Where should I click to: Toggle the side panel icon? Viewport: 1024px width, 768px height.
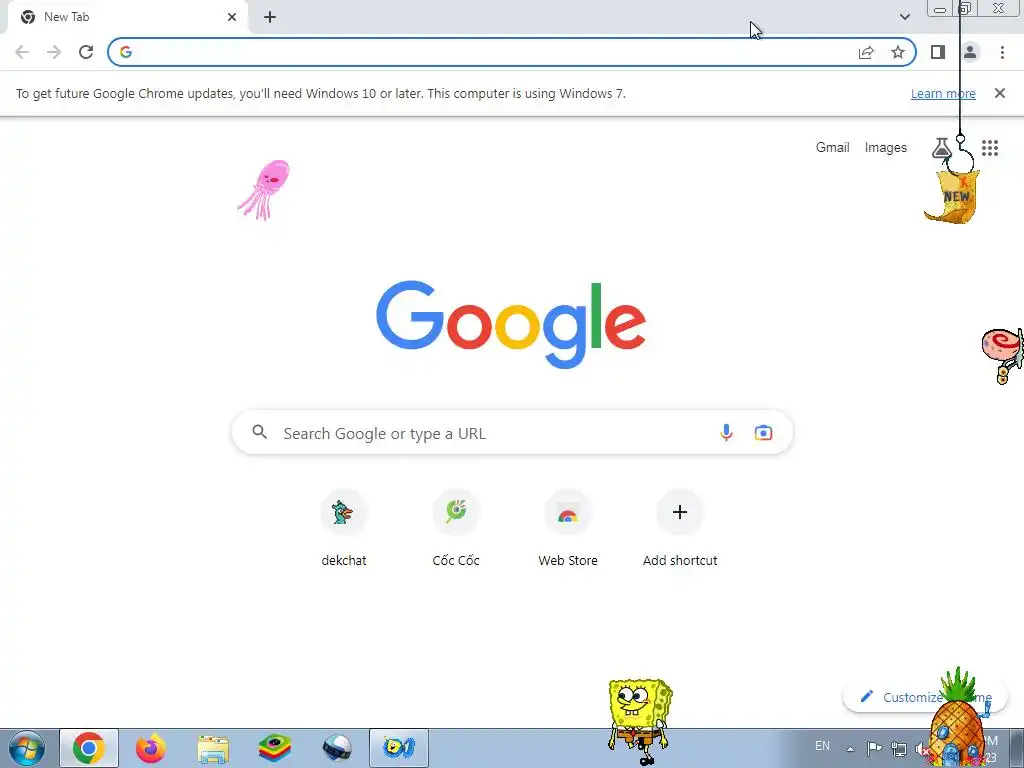(x=938, y=52)
